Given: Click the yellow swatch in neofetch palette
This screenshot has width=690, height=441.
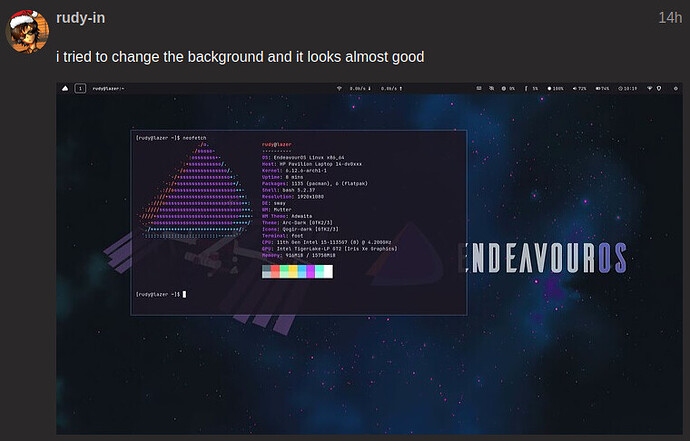Looking at the screenshot, I should [293, 271].
